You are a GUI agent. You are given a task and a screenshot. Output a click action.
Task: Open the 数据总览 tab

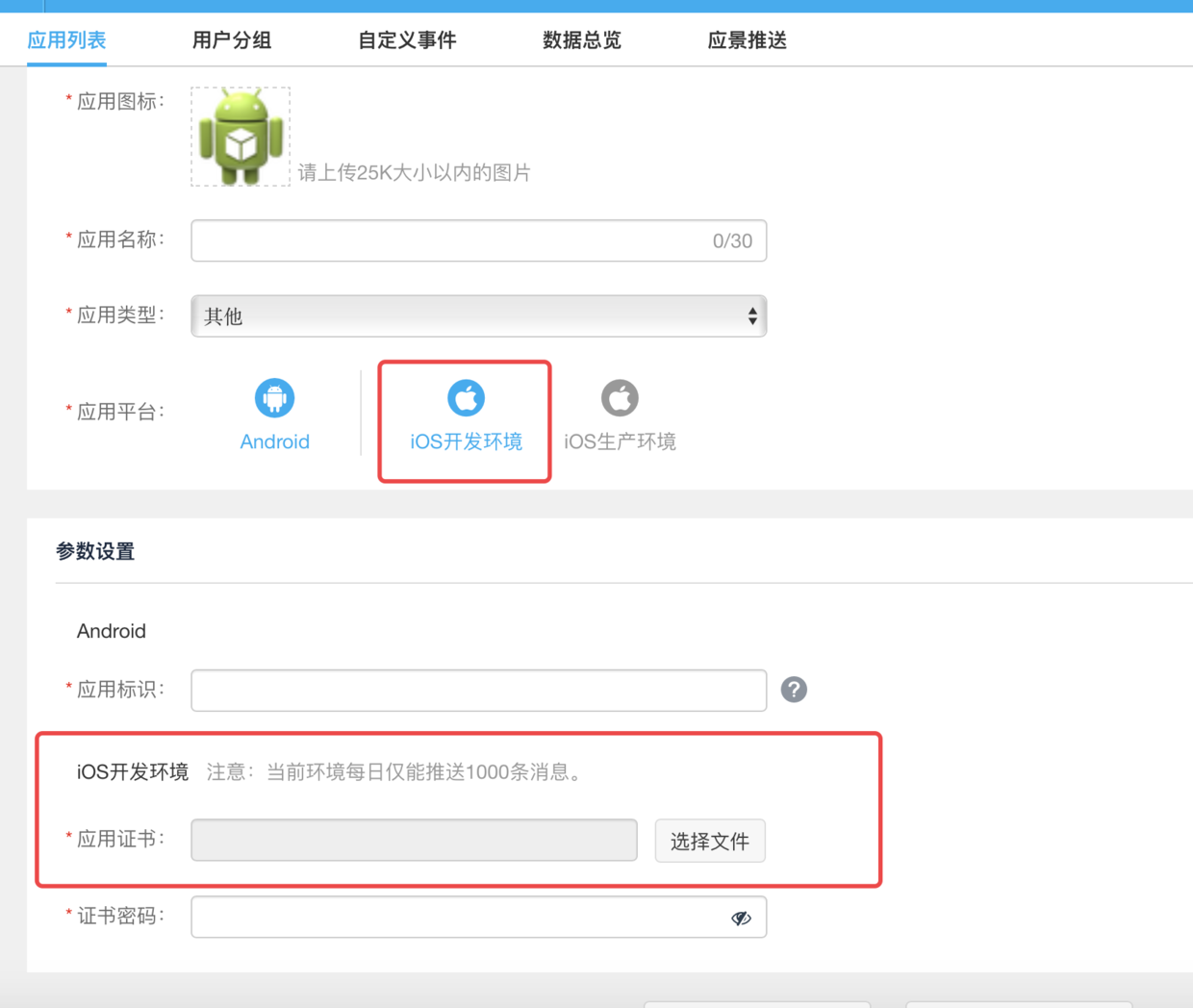581,40
